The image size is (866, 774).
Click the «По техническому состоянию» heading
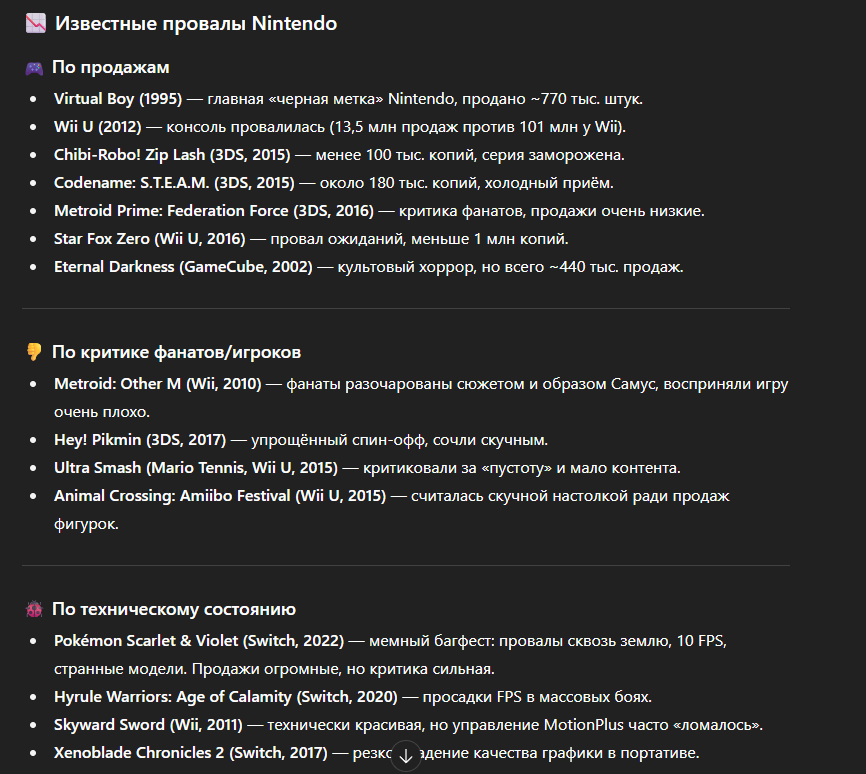point(173,609)
